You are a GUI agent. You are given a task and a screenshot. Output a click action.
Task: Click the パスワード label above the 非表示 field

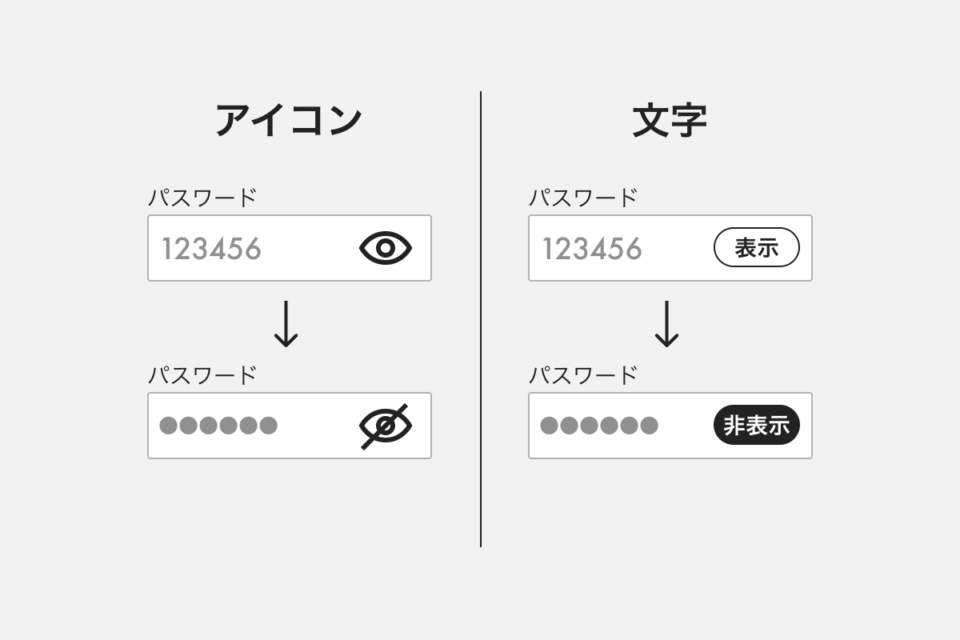click(x=583, y=375)
